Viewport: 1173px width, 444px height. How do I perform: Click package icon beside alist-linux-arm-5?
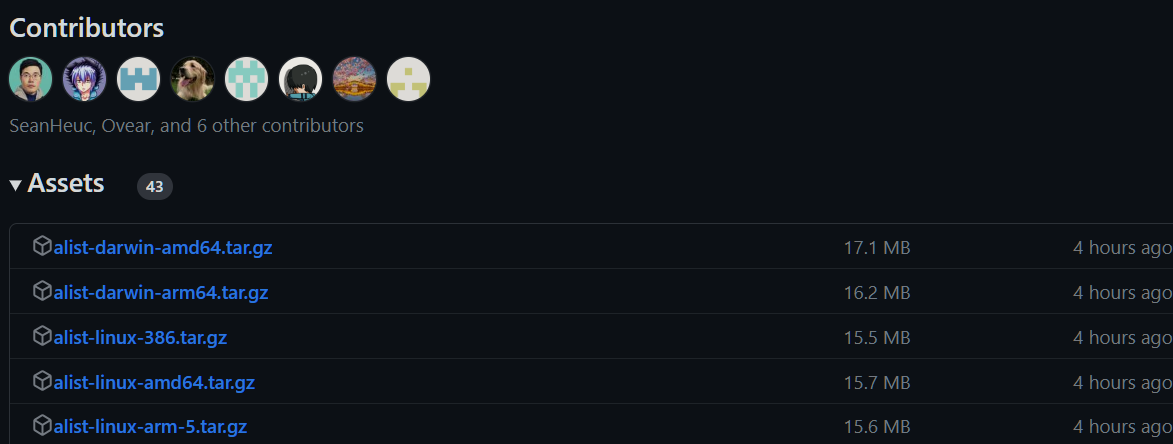click(x=43, y=426)
